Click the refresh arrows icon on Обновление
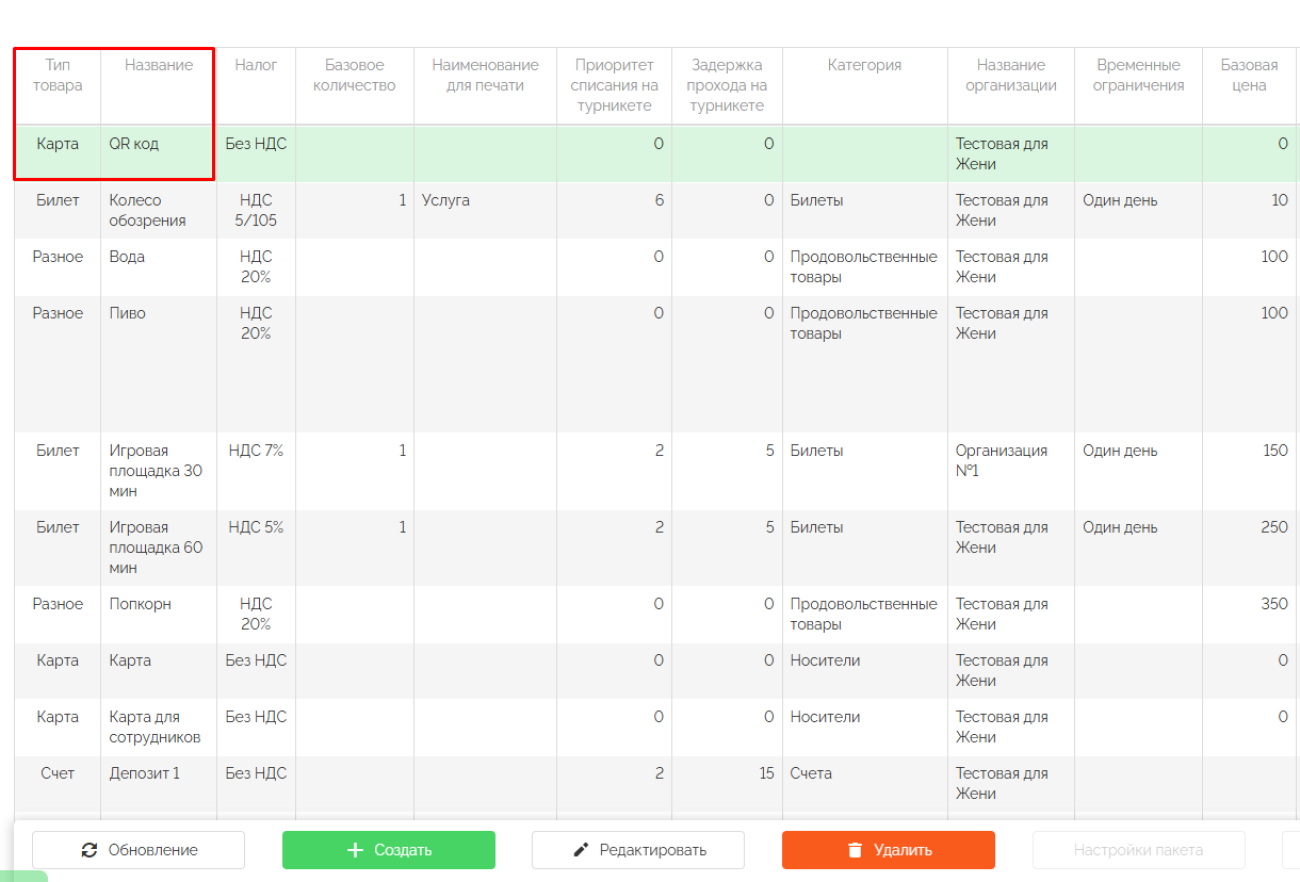1300x882 pixels. point(89,850)
